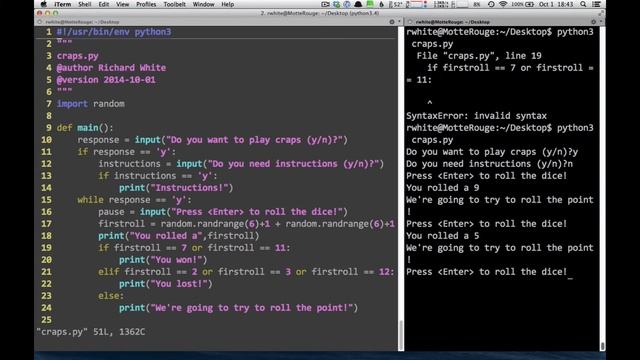Click 'Do you want to play craps (y/n)?y' output
640x360 pixels.
(x=492, y=152)
